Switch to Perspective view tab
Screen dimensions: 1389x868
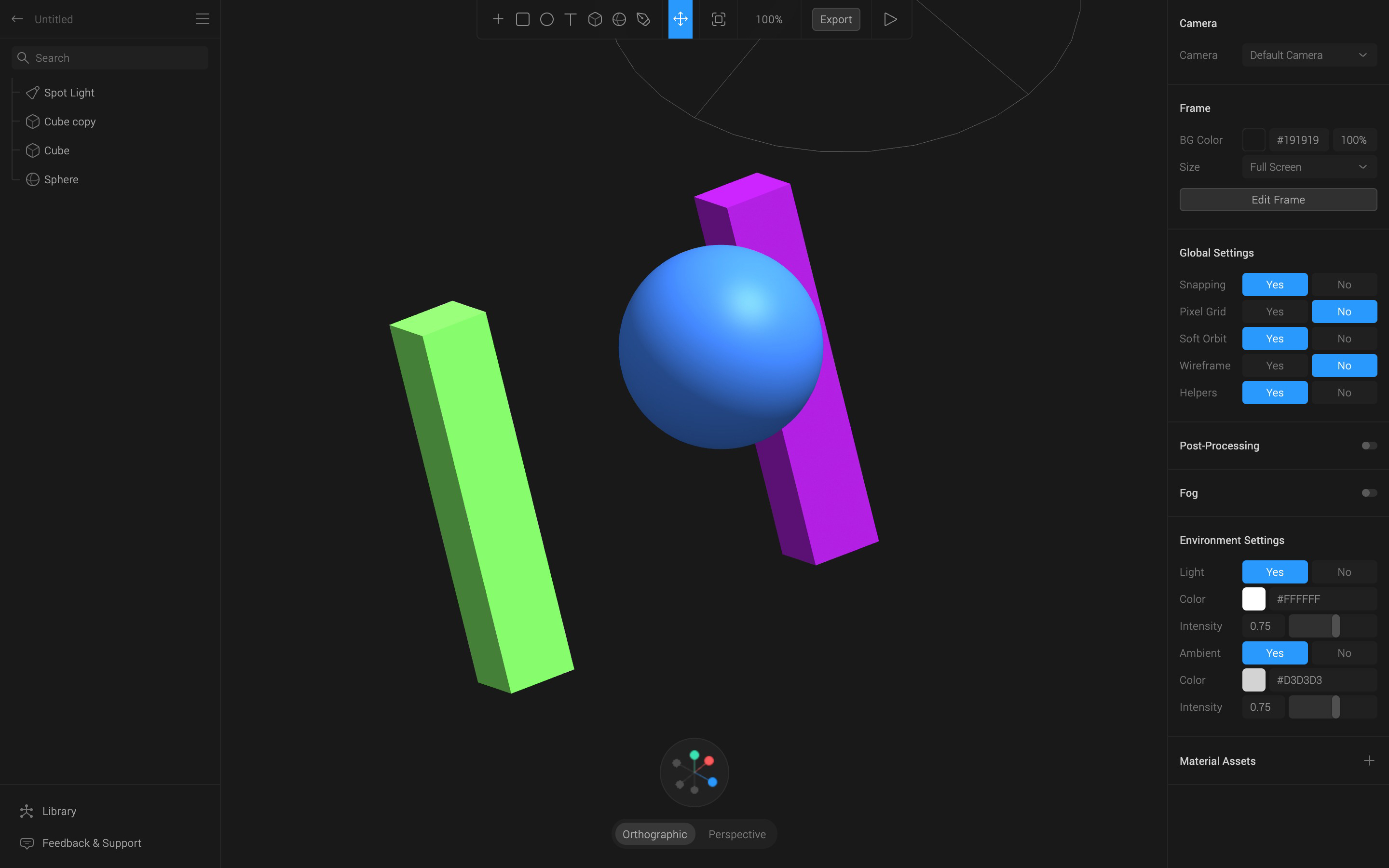[x=737, y=834]
